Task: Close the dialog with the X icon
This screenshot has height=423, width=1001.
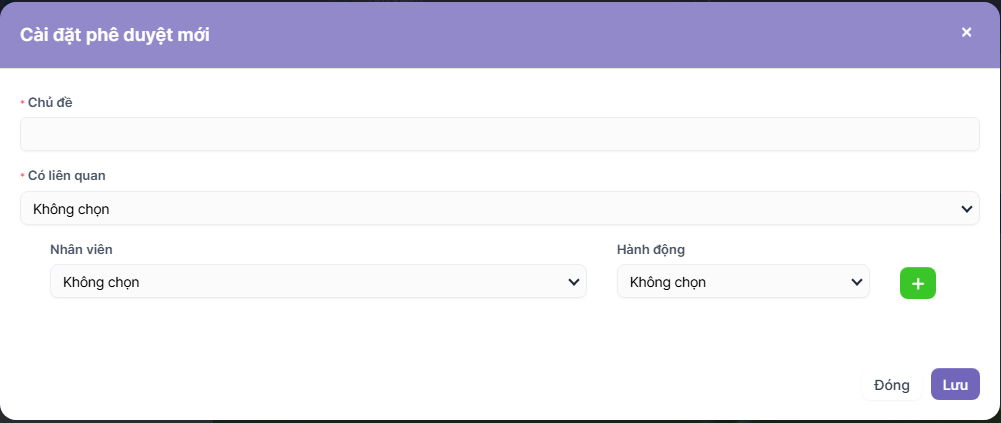Action: coord(966,32)
